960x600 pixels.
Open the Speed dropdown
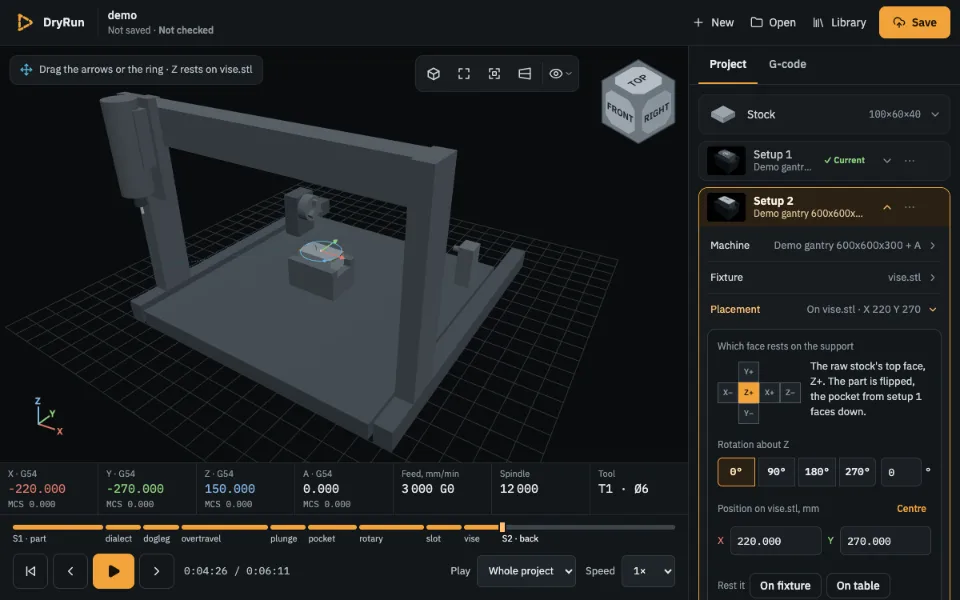[x=648, y=571]
